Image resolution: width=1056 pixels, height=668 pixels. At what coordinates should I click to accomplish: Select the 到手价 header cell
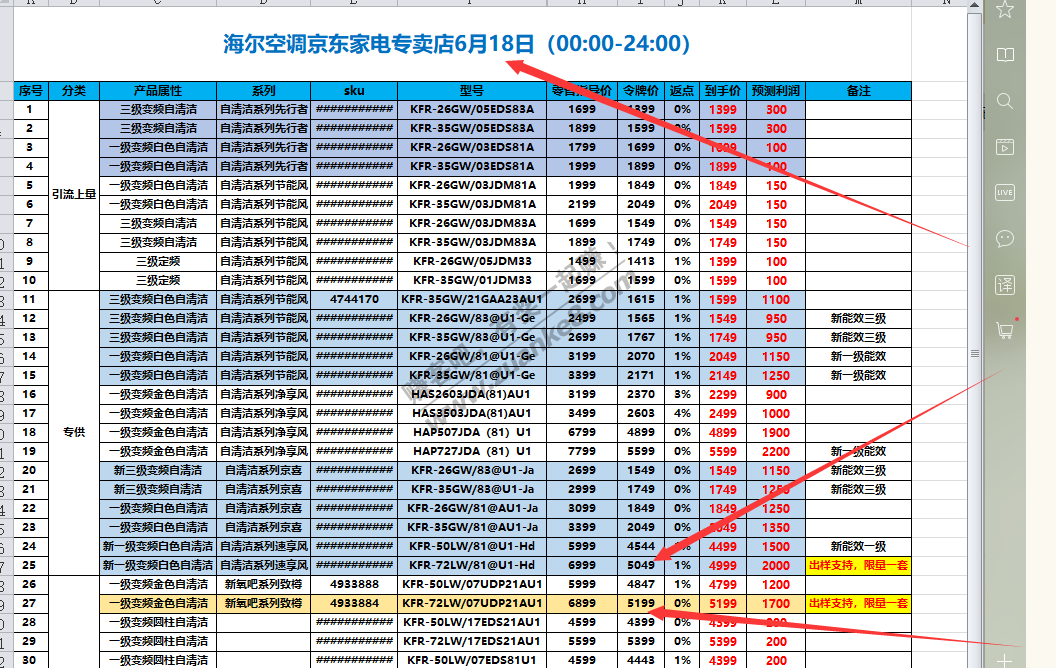point(722,91)
